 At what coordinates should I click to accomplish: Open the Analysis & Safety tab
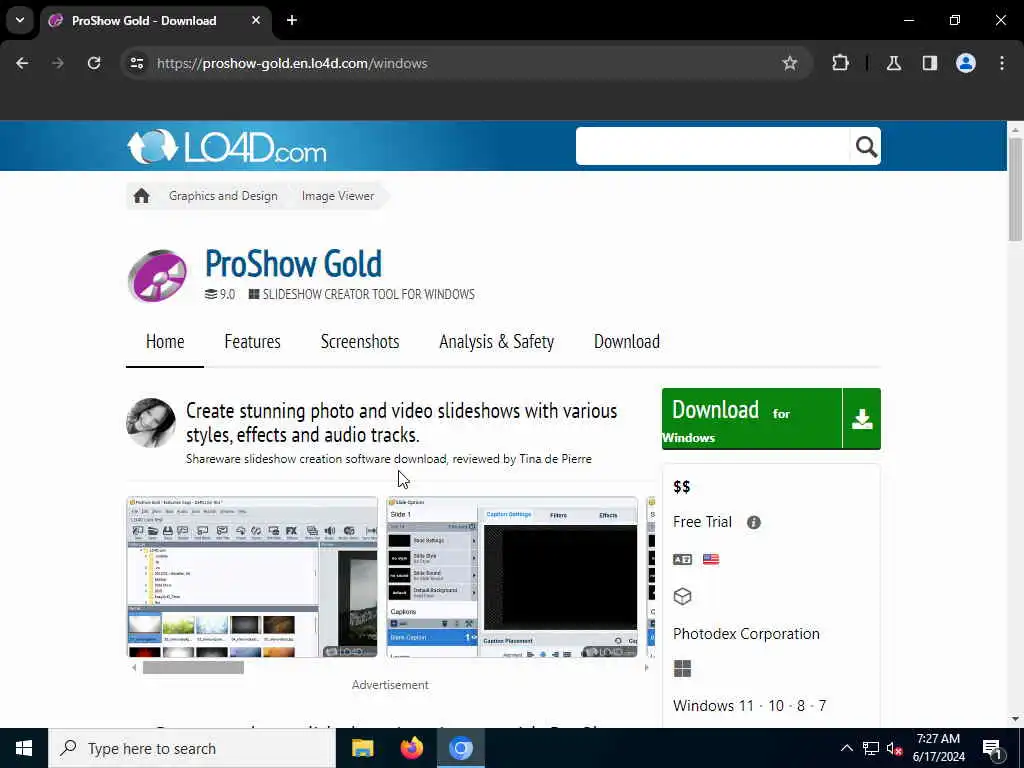click(x=496, y=342)
